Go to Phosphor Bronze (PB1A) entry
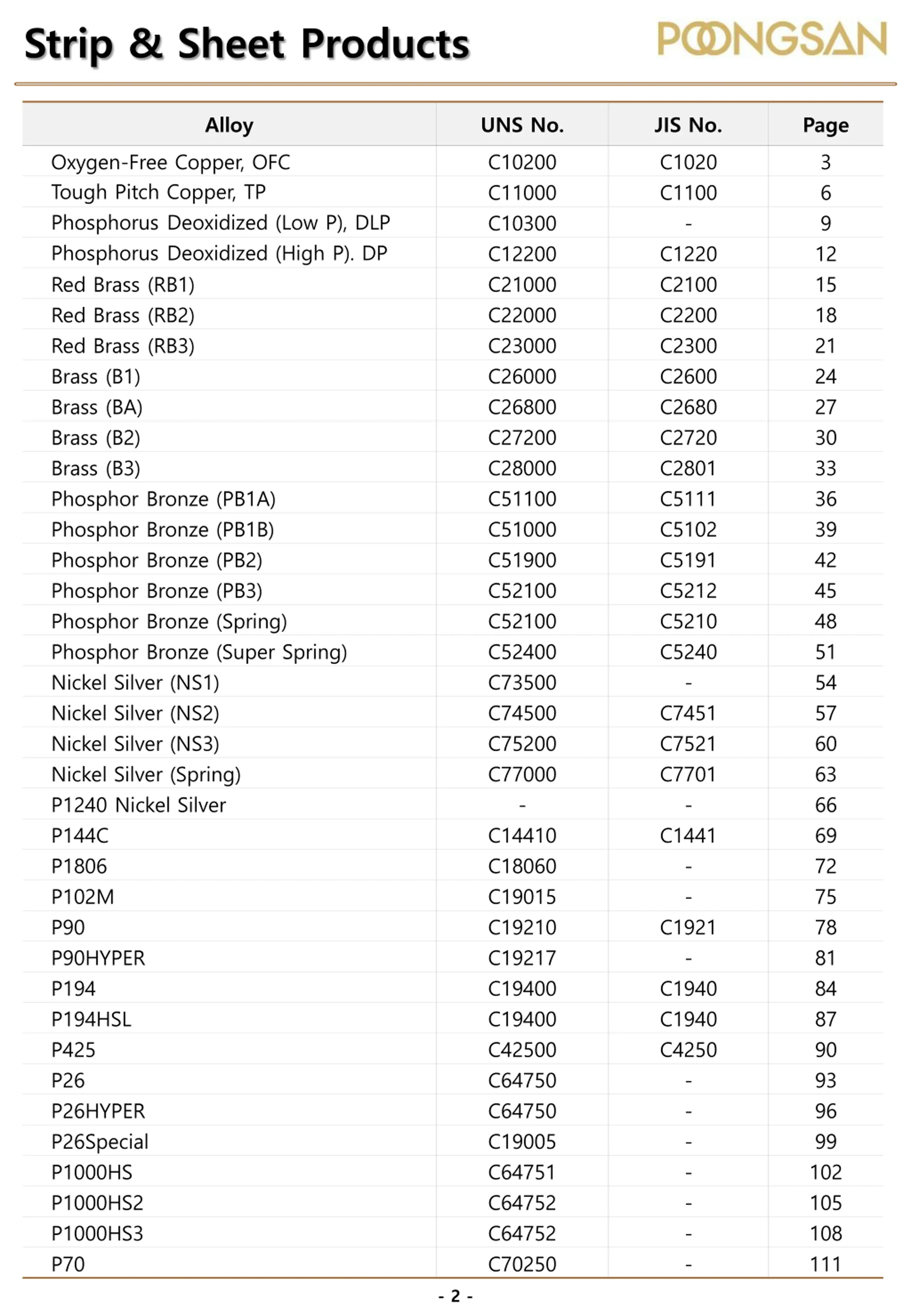911x1316 pixels. [163, 499]
